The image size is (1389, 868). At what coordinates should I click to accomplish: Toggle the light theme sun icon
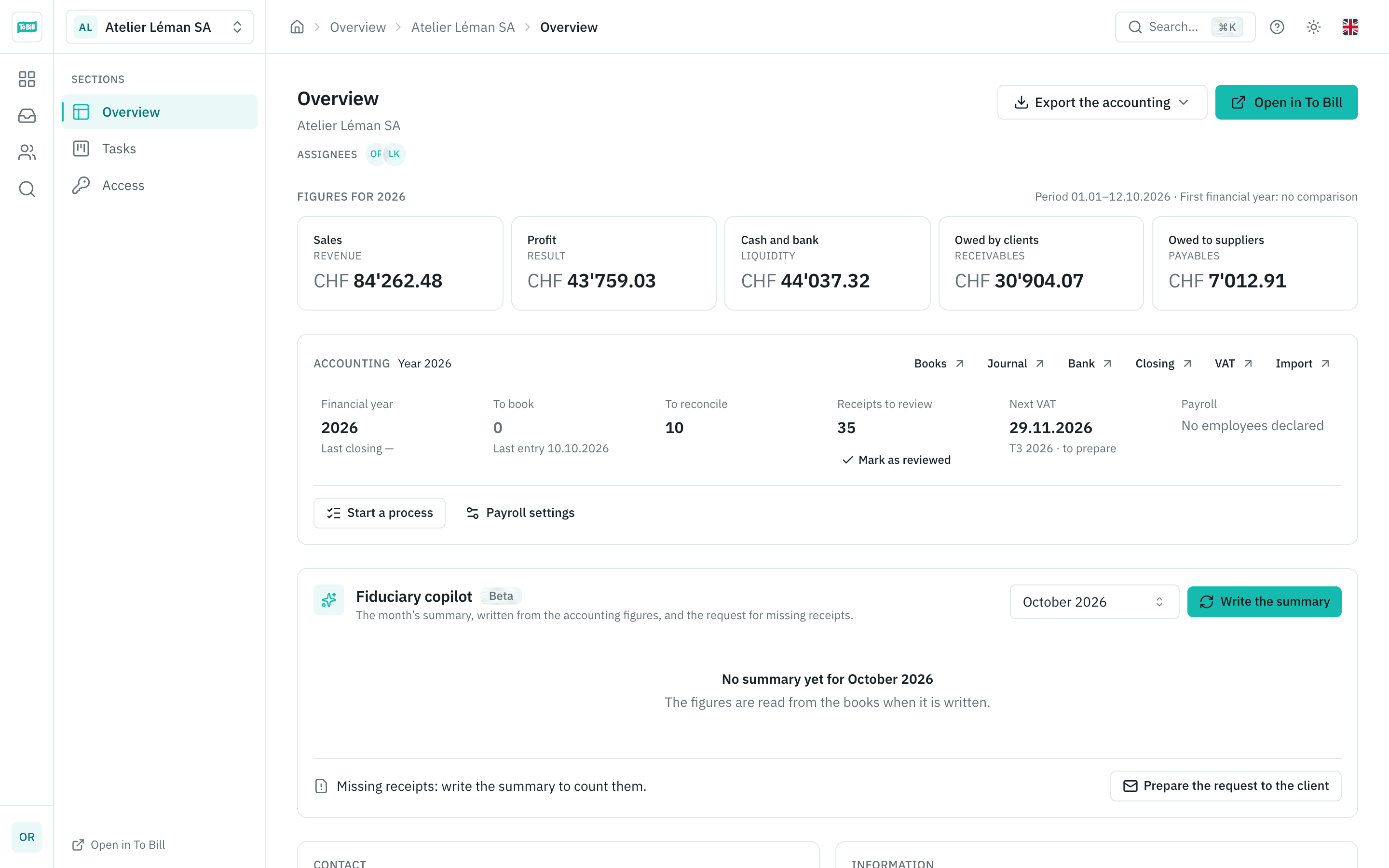pos(1314,27)
